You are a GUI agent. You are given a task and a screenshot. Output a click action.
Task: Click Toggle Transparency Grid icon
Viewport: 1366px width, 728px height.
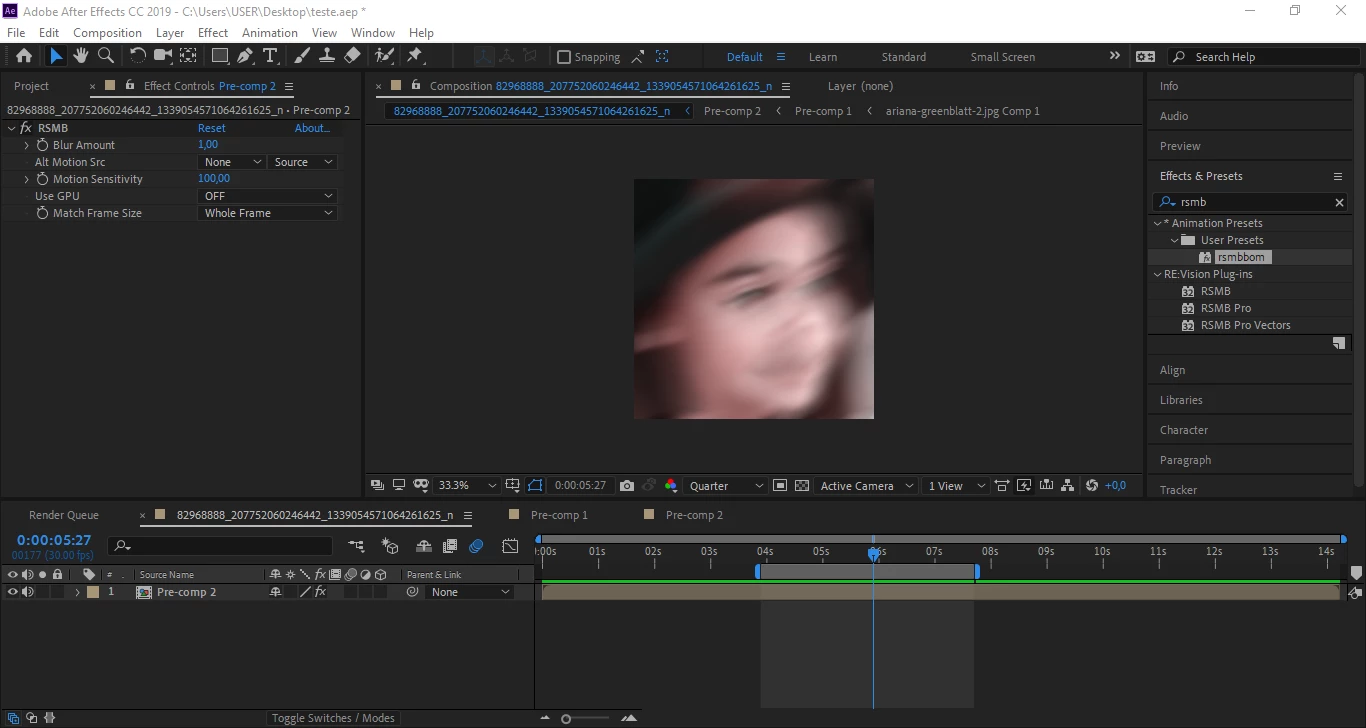(x=802, y=485)
